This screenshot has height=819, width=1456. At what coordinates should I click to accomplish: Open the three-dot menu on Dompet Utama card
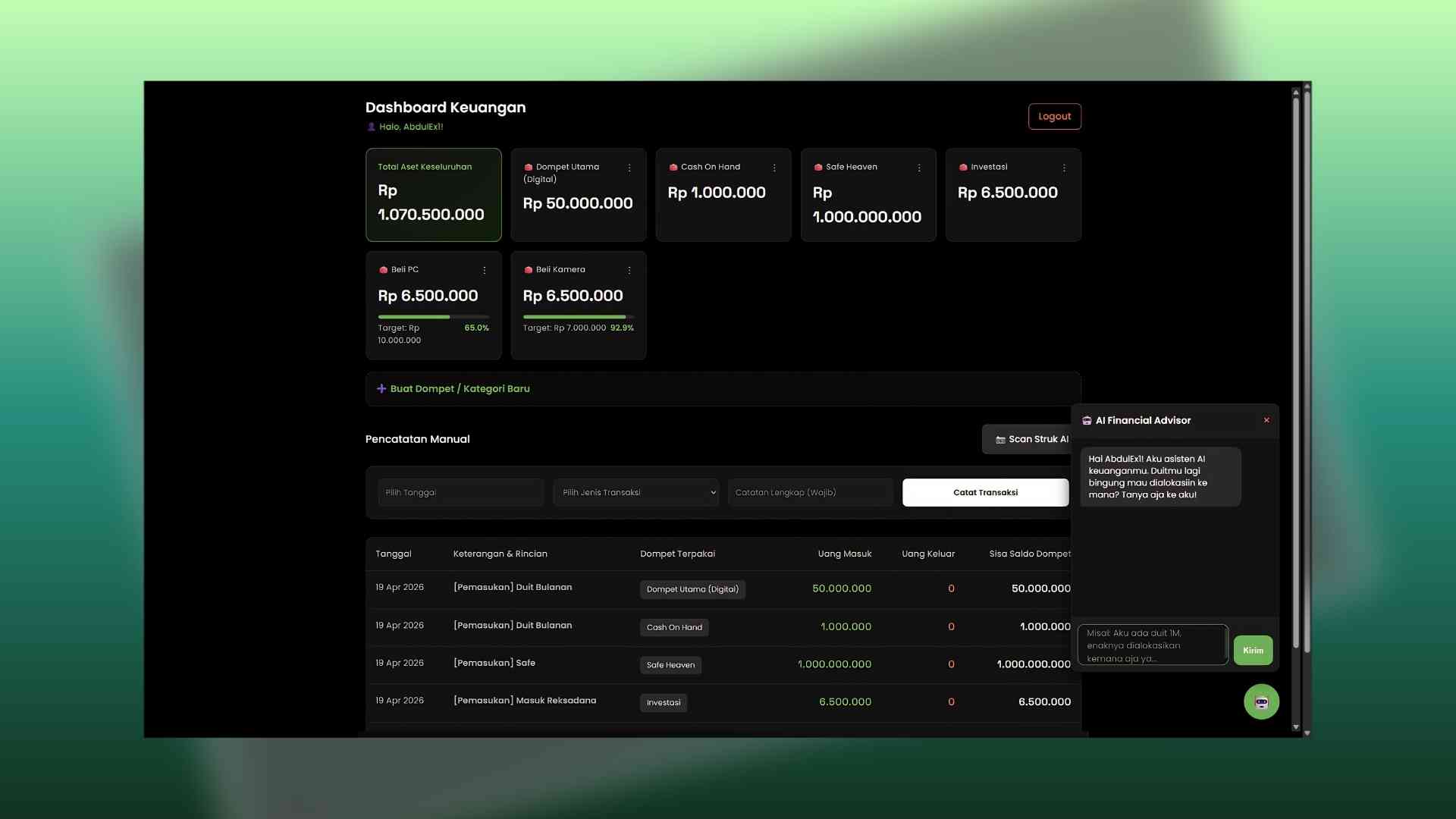point(630,168)
